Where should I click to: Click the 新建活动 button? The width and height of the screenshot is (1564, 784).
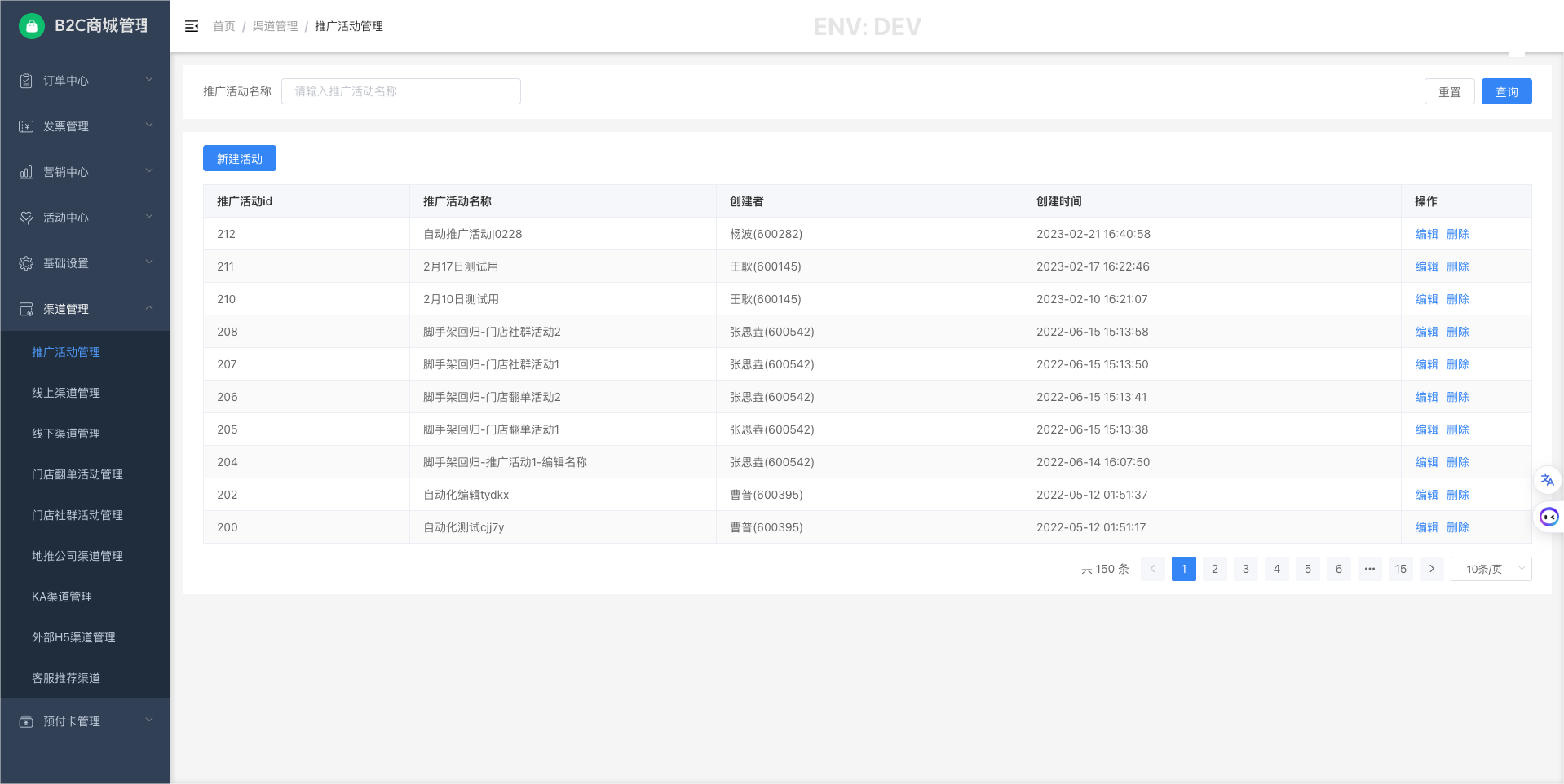point(240,158)
